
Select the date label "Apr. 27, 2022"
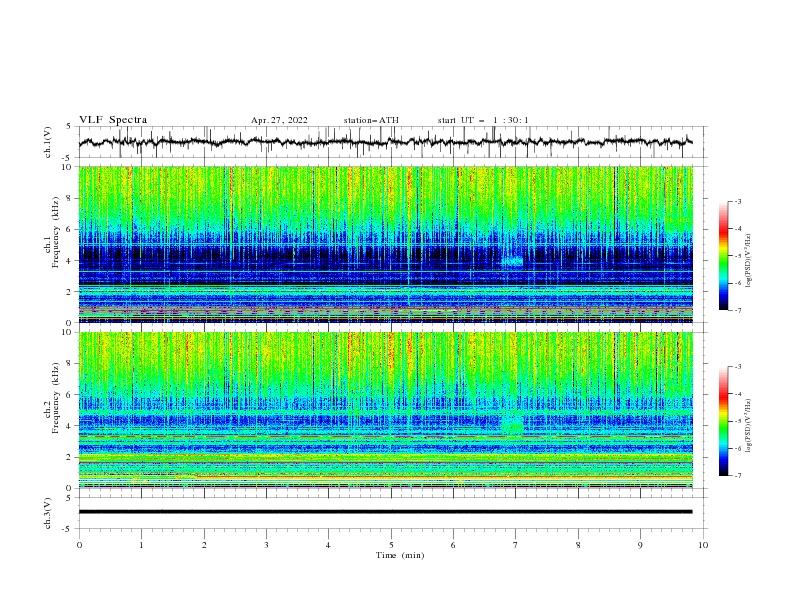pos(279,120)
